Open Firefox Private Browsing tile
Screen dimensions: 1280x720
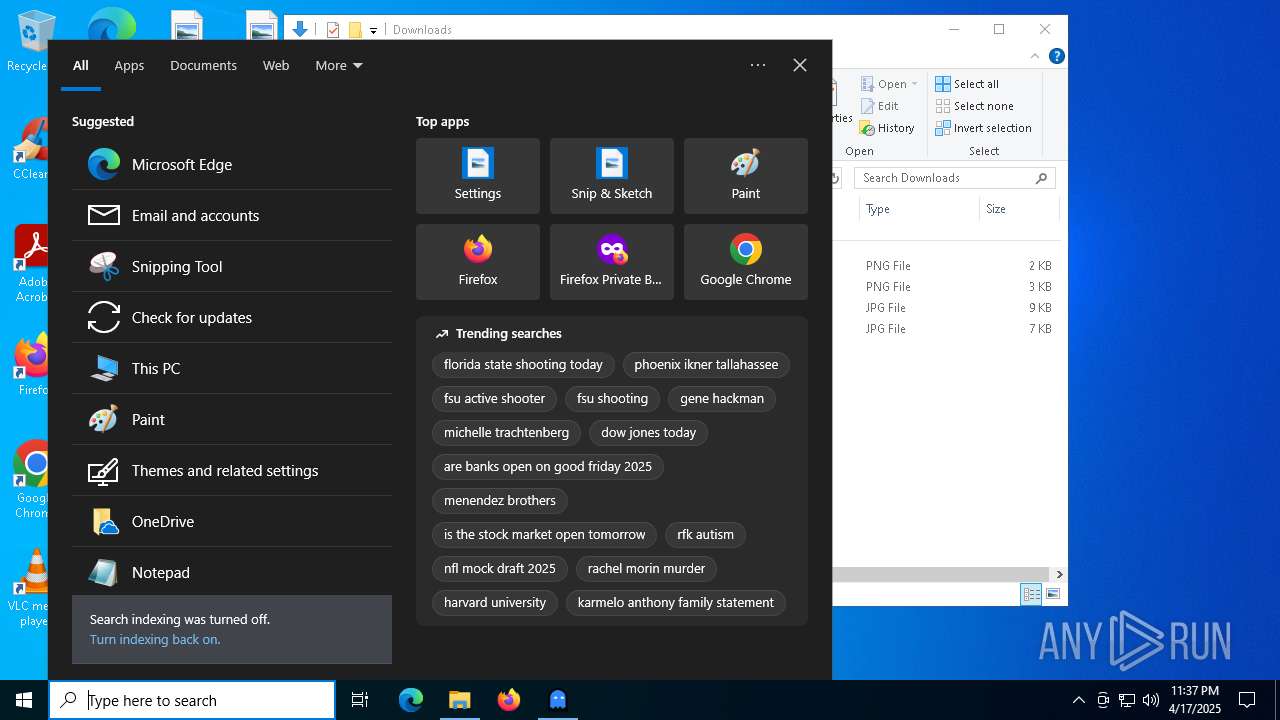[x=612, y=262]
